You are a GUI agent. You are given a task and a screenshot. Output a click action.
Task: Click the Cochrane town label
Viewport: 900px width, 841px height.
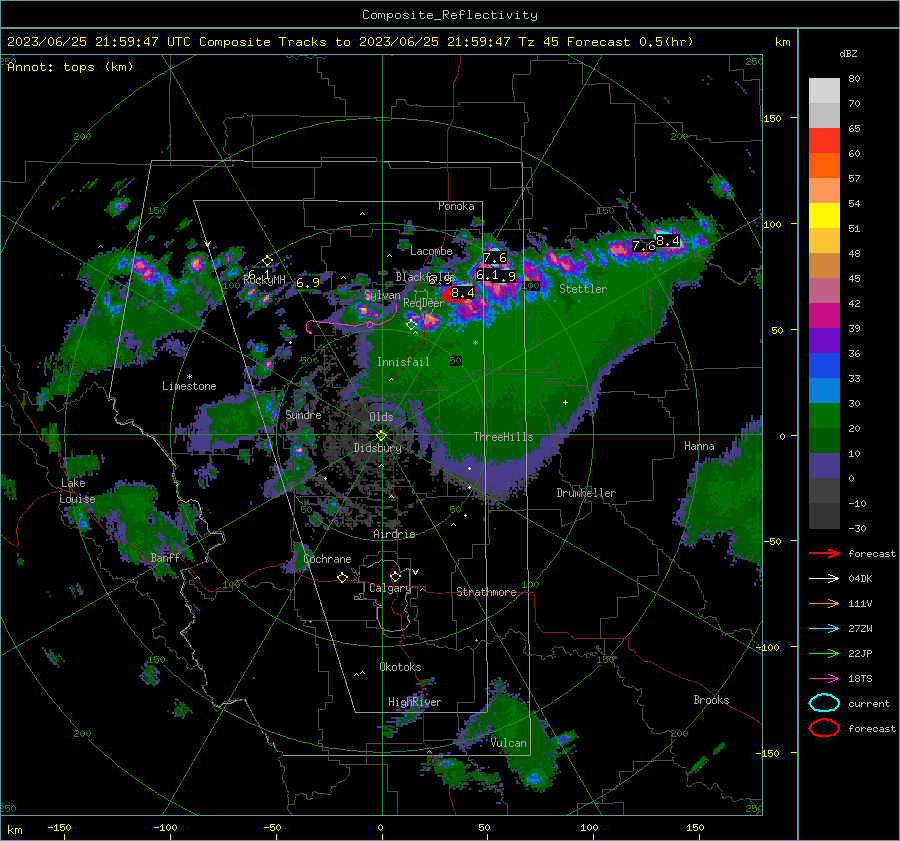[327, 559]
